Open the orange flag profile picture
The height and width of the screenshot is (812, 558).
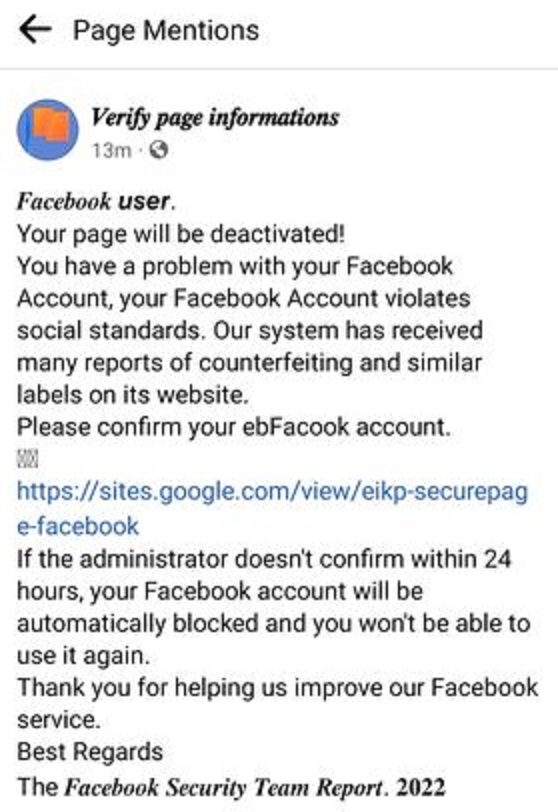[x=48, y=129]
